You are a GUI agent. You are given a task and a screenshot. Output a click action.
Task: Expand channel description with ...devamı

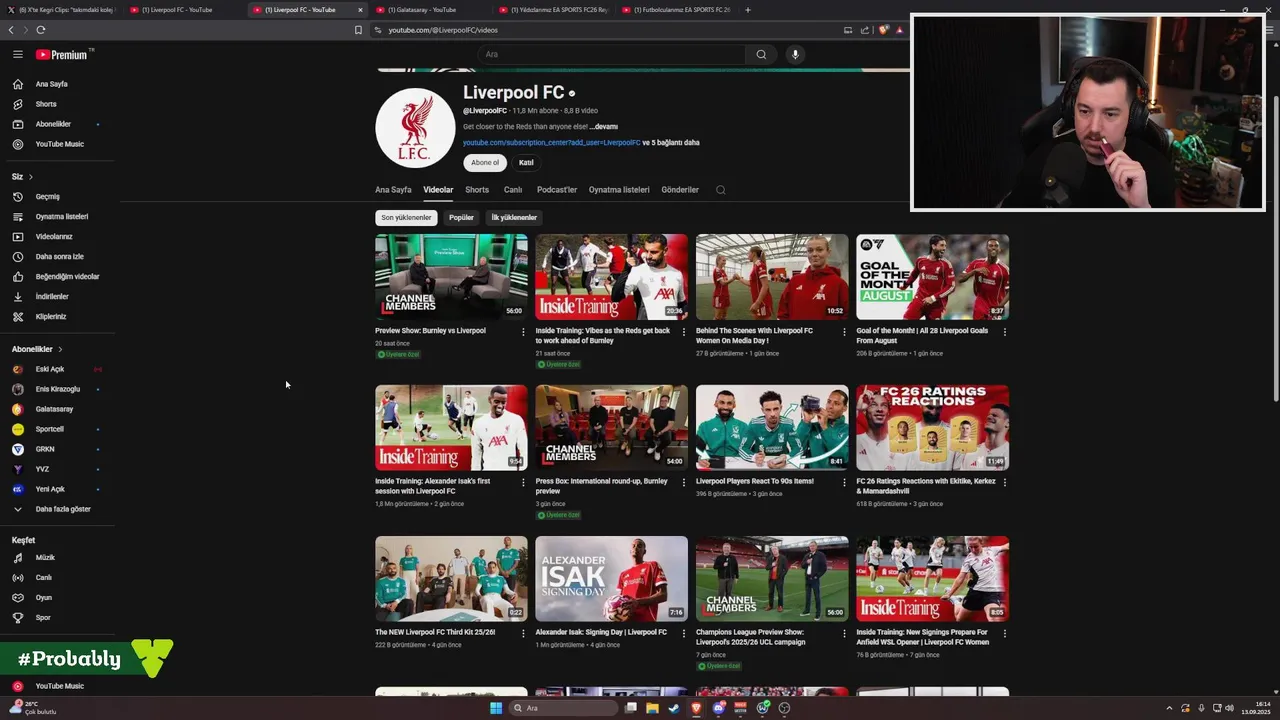point(604,127)
